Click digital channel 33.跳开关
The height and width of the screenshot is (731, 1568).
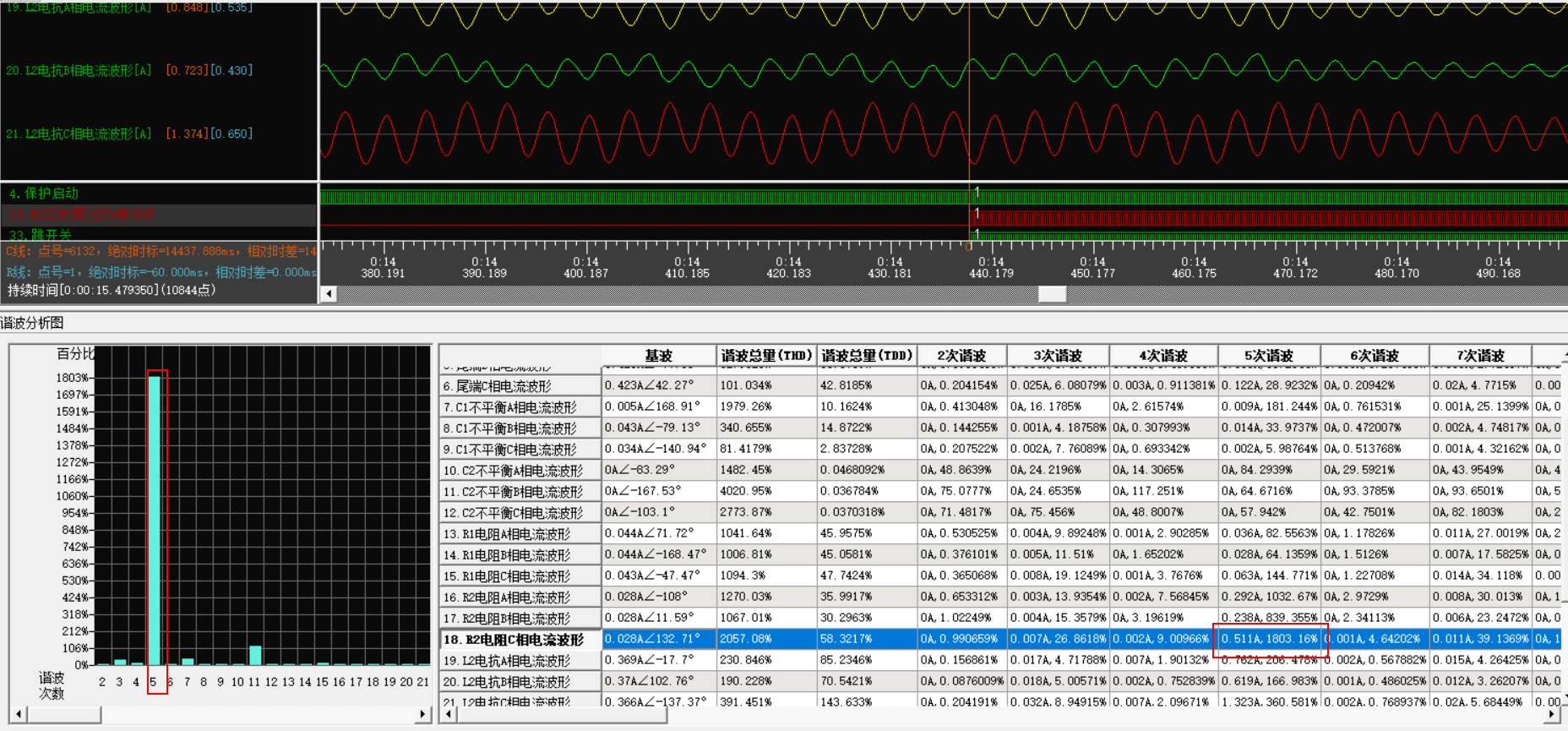click(41, 234)
